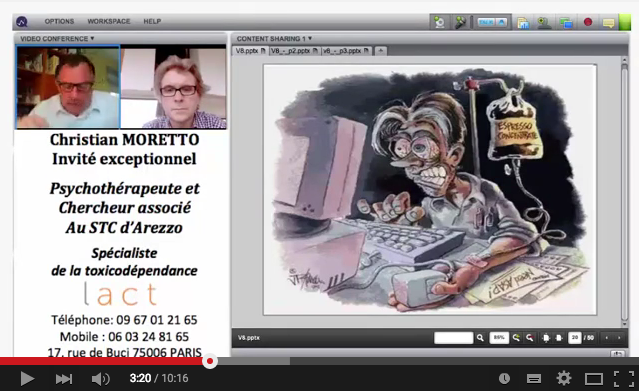The width and height of the screenshot is (639, 391).
Task: Click the search magnifier beside the search box
Action: (480, 338)
